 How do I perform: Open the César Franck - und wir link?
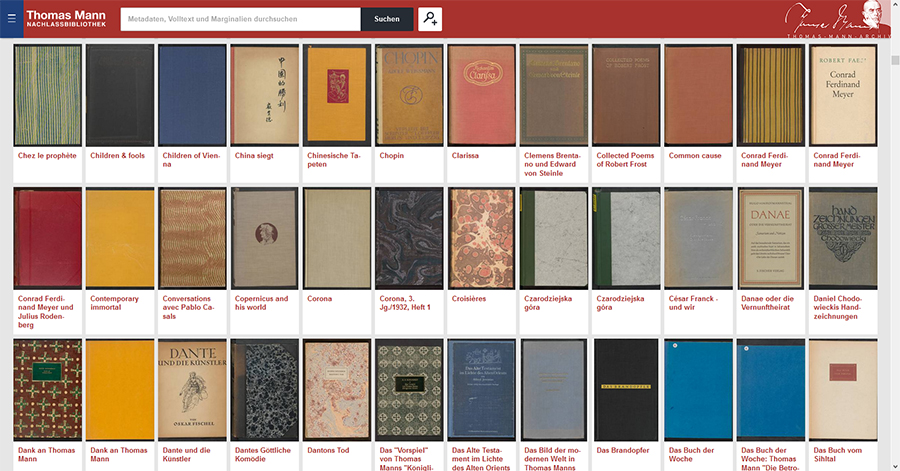click(693, 303)
